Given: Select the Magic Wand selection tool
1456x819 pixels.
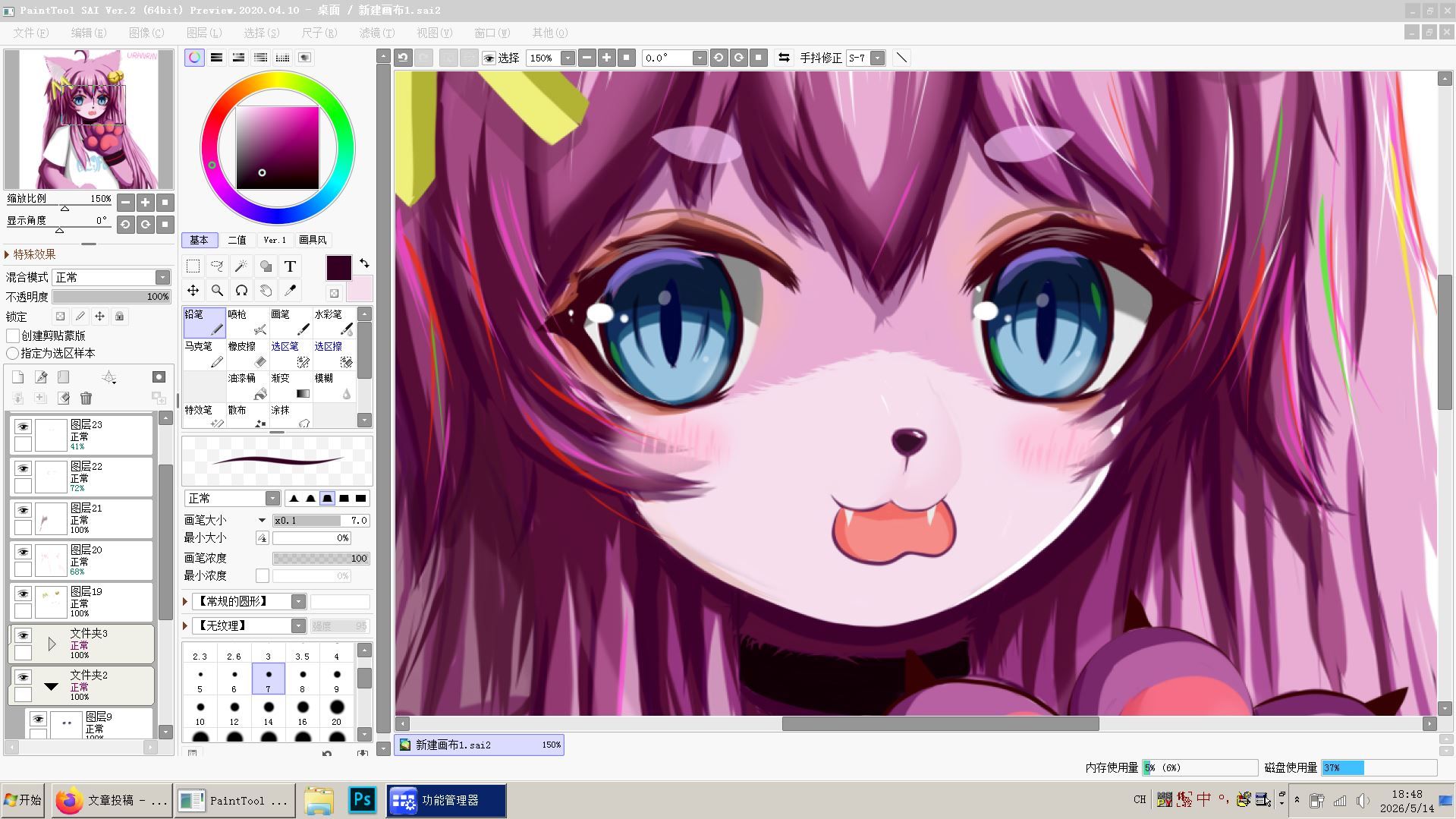Looking at the screenshot, I should click(241, 266).
